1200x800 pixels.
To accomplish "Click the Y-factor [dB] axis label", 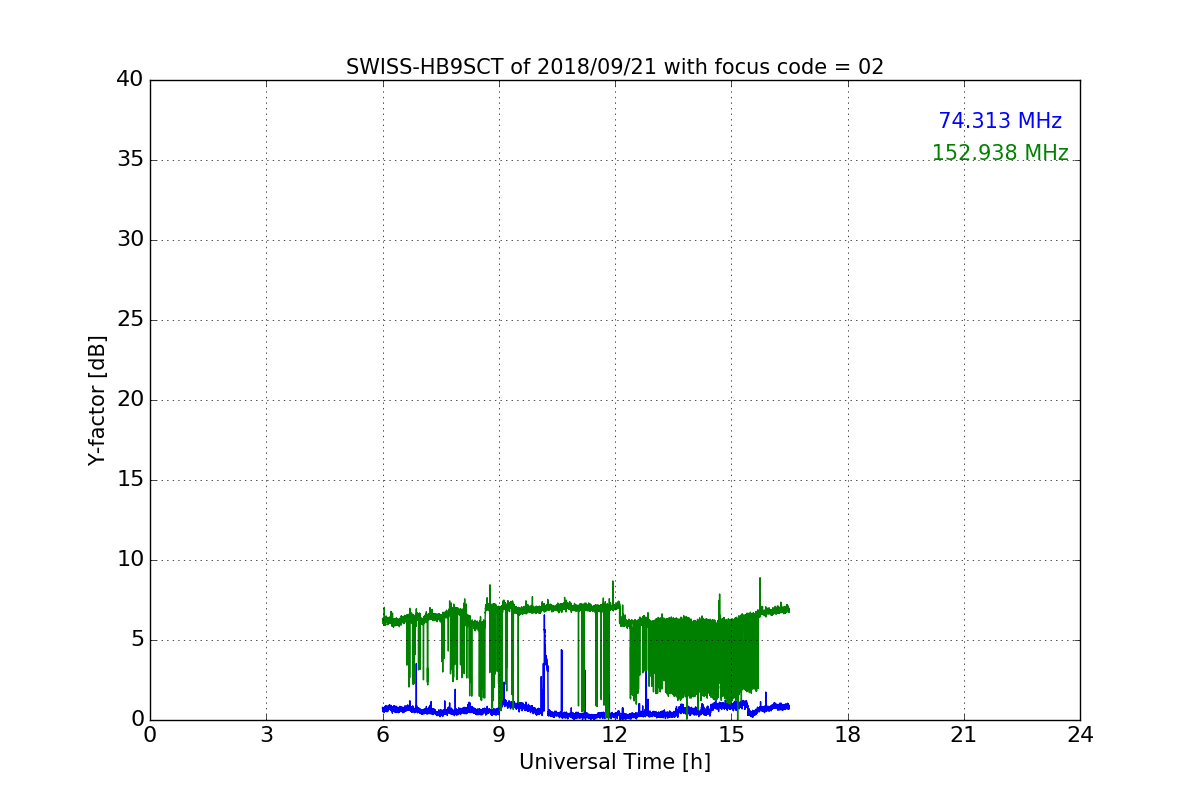I will tap(97, 400).
